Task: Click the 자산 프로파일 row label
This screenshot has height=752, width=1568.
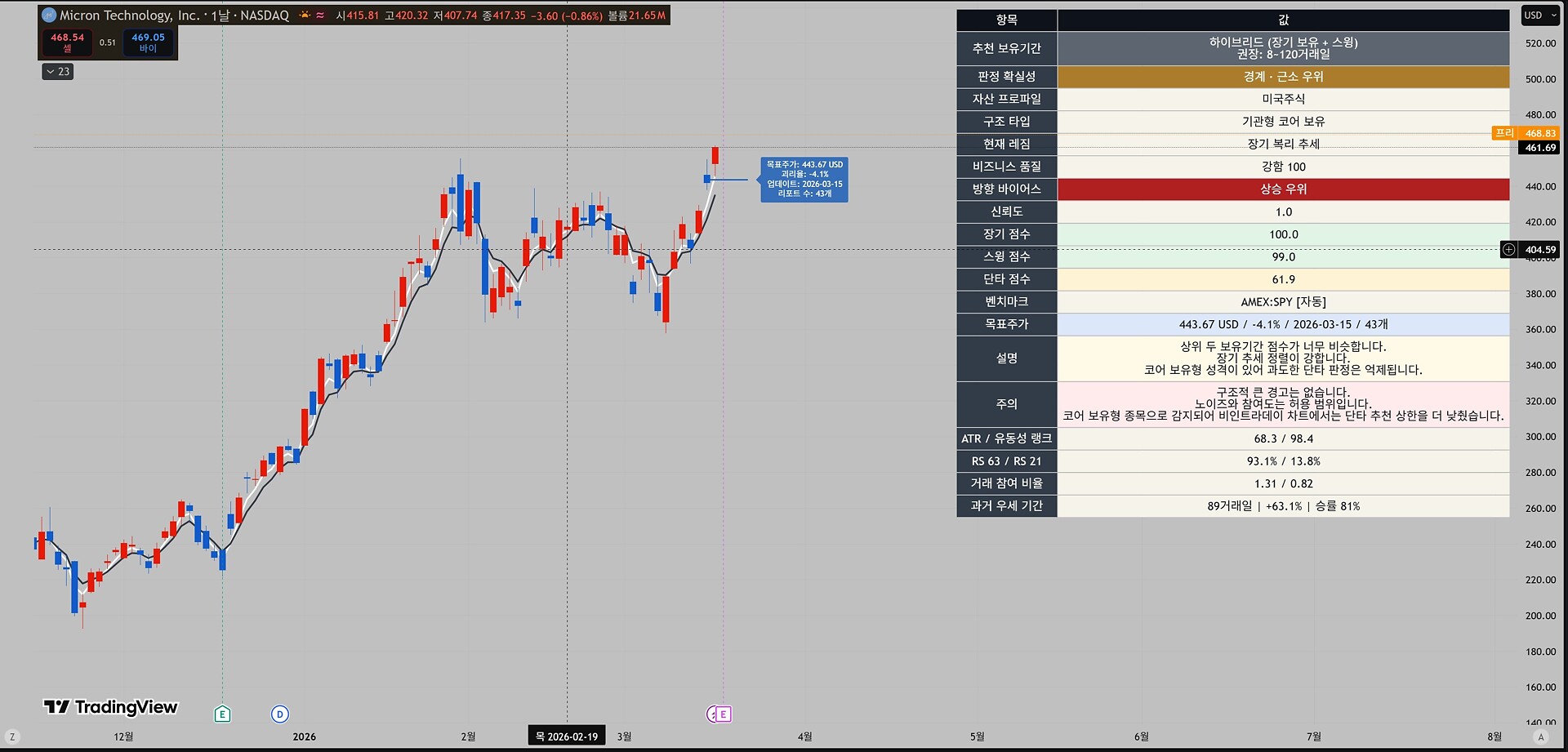Action: [x=1007, y=99]
